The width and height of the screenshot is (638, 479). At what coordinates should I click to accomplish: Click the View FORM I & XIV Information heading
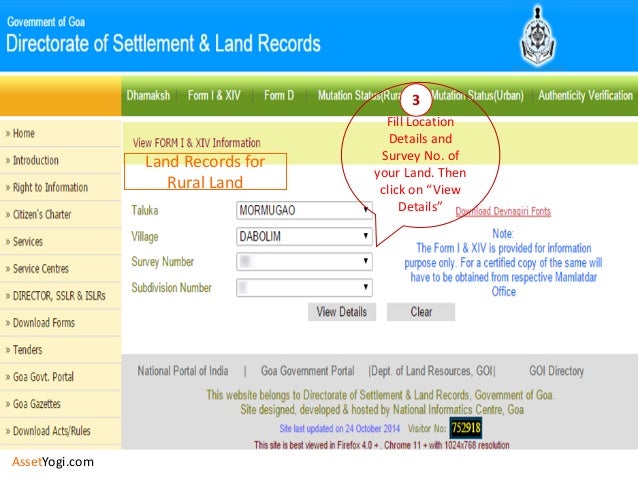[x=197, y=143]
